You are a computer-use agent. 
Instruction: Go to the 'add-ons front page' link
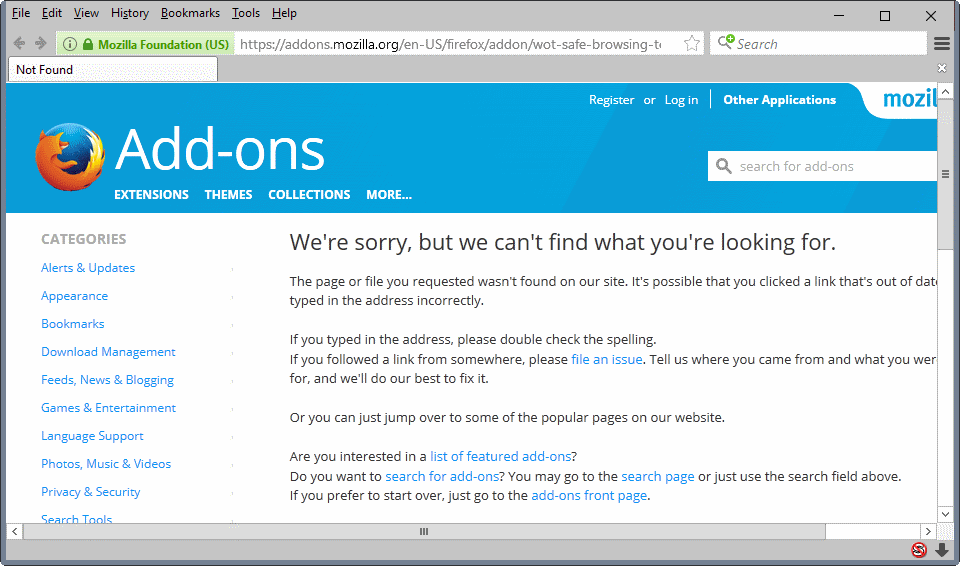pyautogui.click(x=589, y=496)
